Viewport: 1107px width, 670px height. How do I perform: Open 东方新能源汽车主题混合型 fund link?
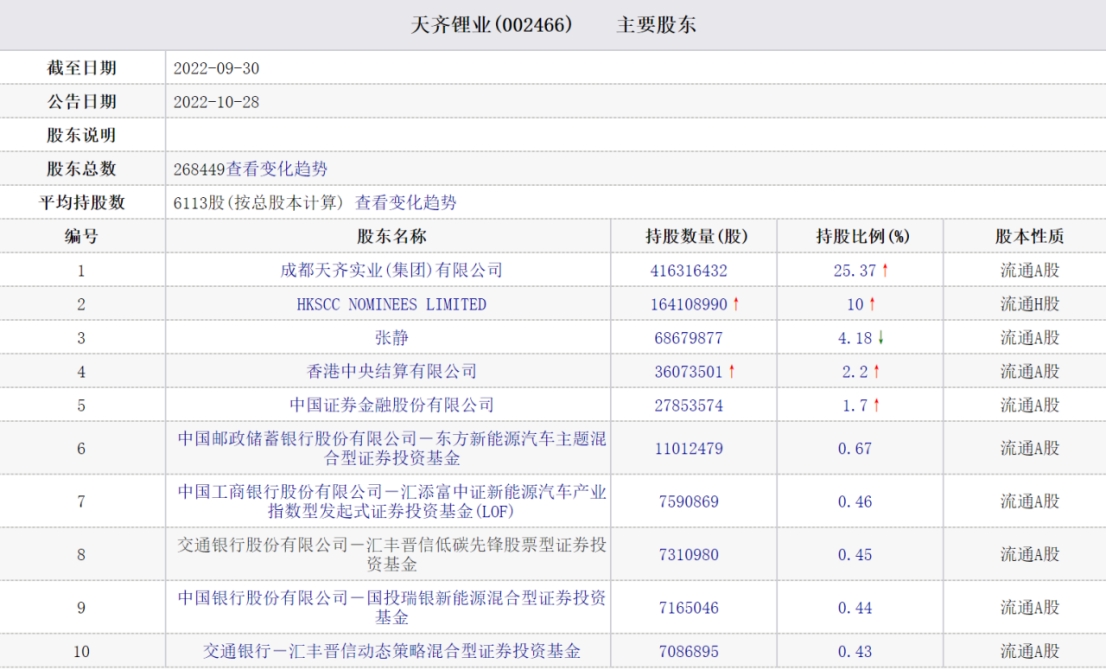(x=391, y=448)
